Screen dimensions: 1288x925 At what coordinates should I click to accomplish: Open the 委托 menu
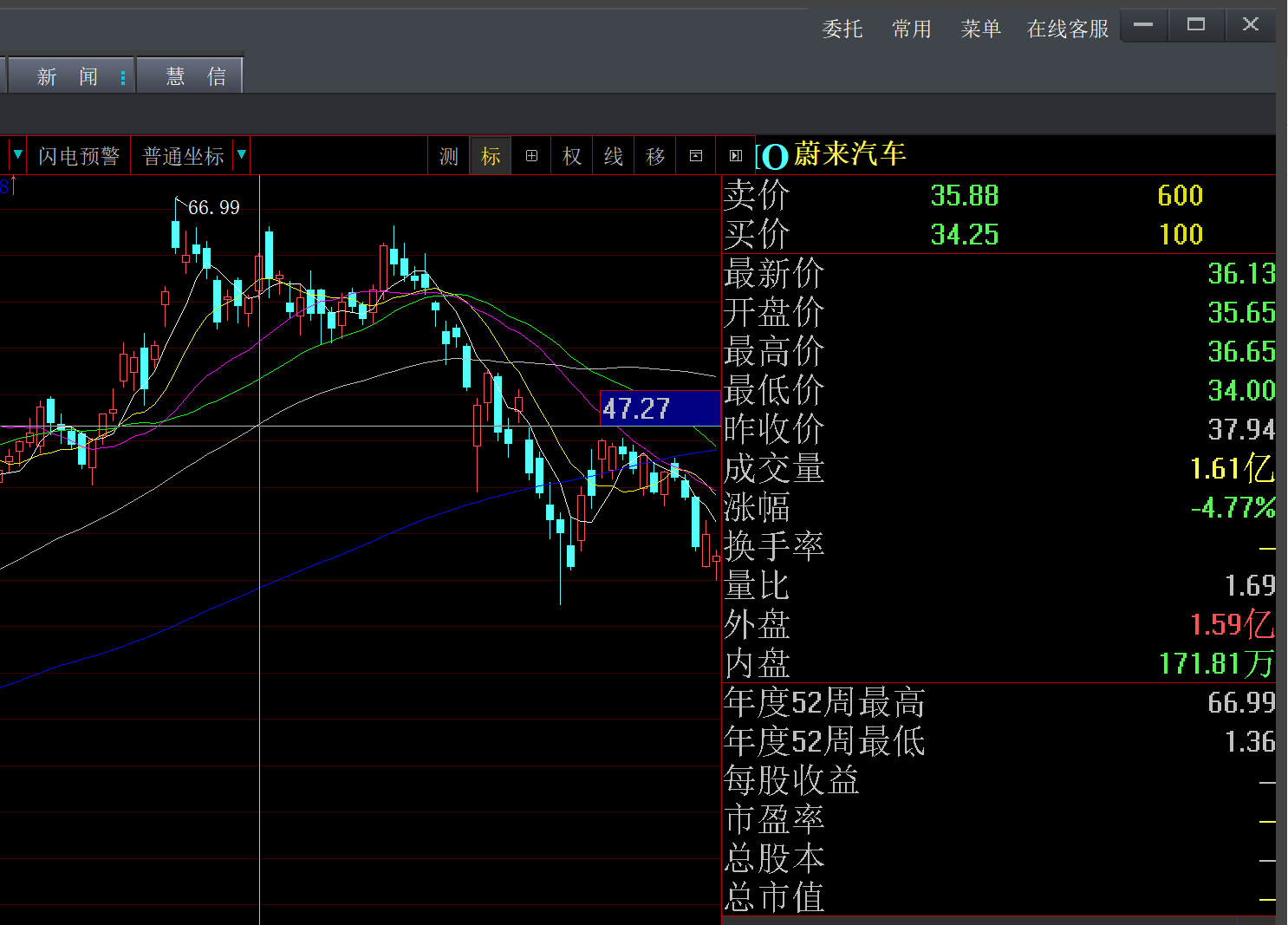[842, 29]
